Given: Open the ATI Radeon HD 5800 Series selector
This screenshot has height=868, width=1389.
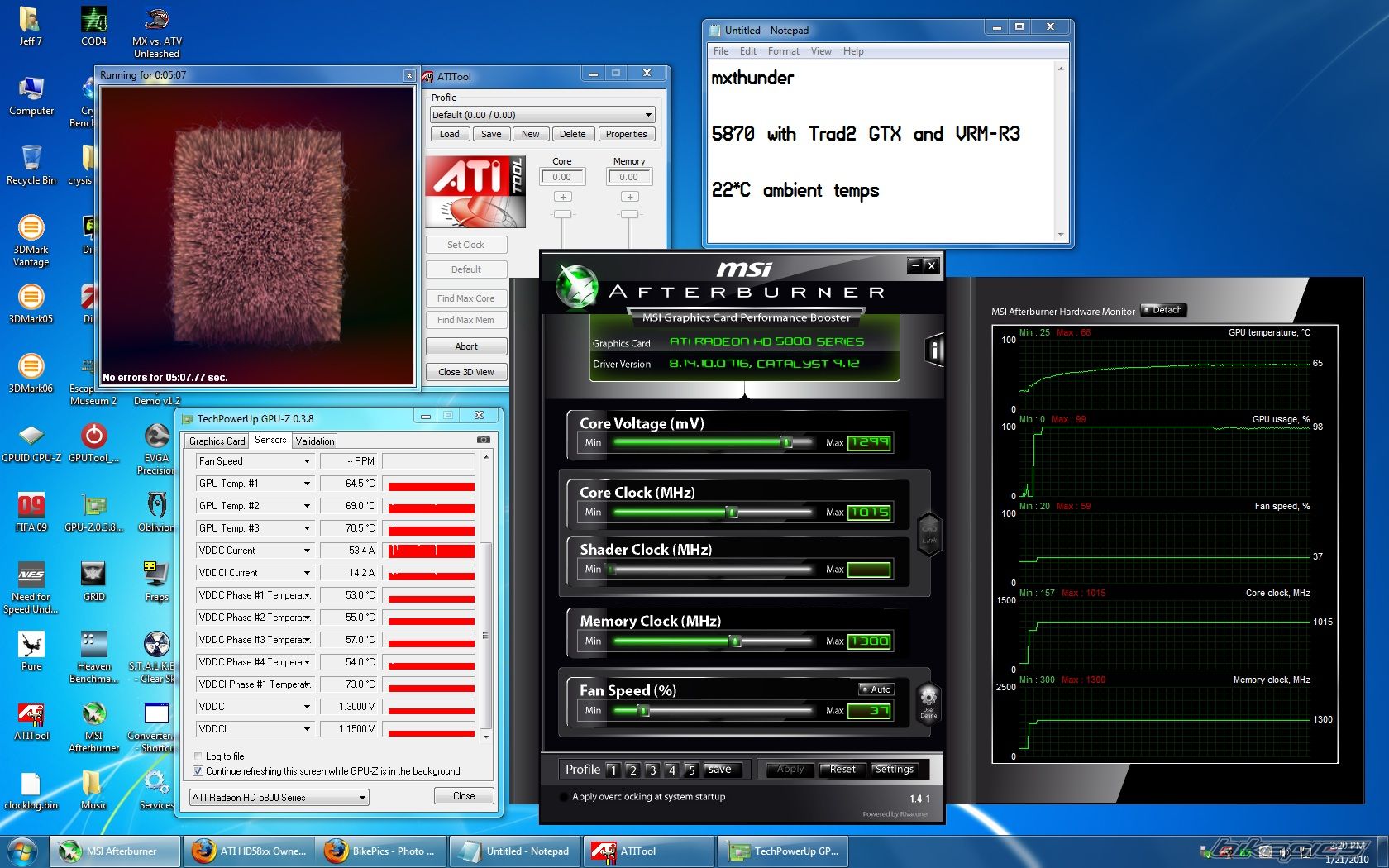Looking at the screenshot, I should point(279,798).
